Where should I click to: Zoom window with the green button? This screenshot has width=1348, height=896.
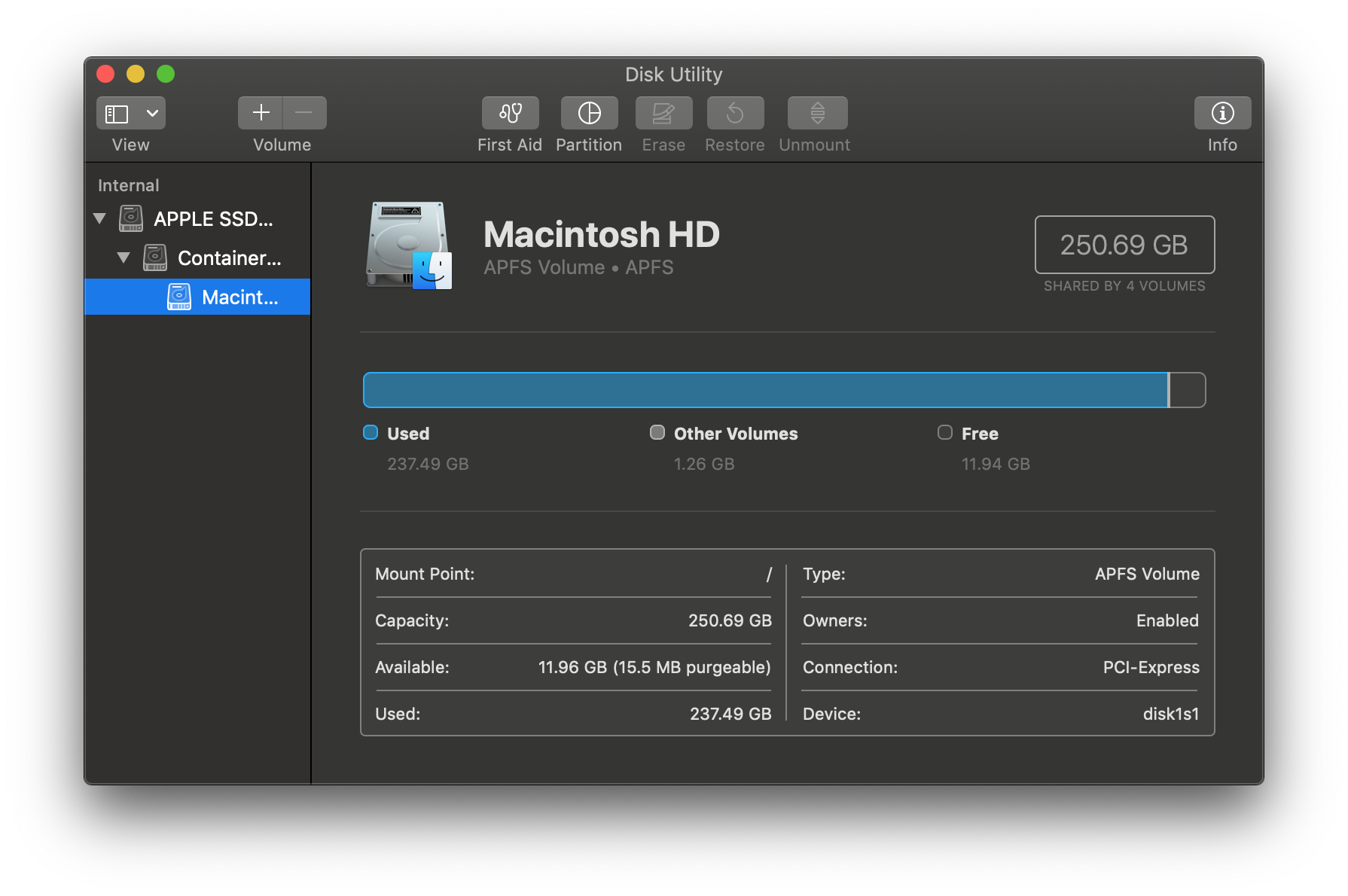click(x=166, y=74)
